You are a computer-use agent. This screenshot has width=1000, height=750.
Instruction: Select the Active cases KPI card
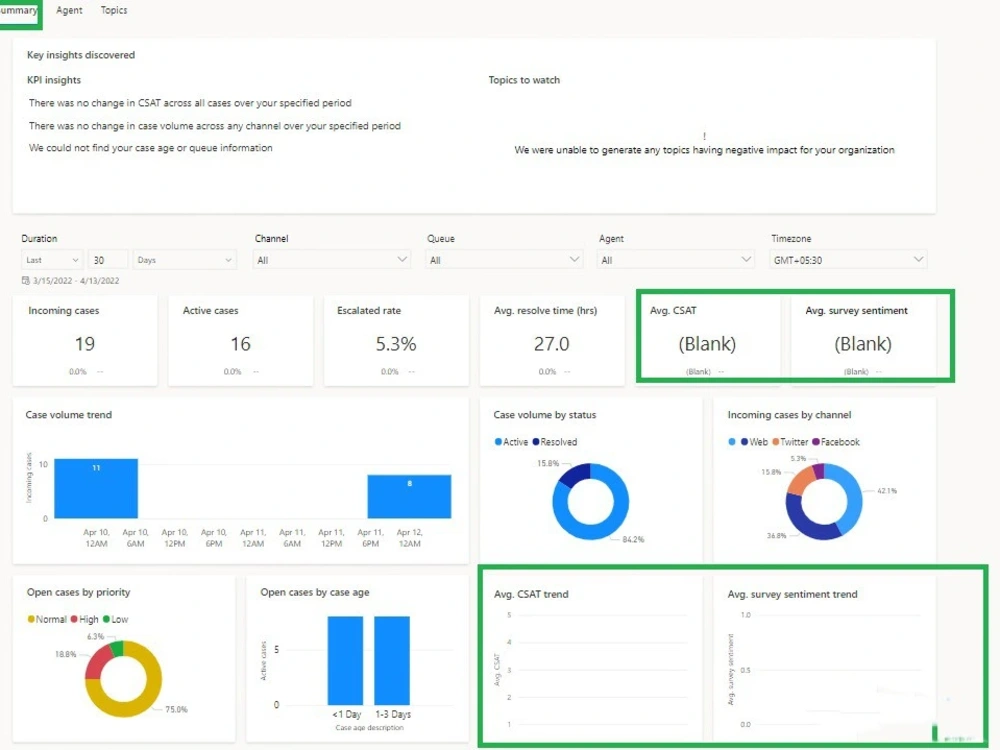(240, 341)
